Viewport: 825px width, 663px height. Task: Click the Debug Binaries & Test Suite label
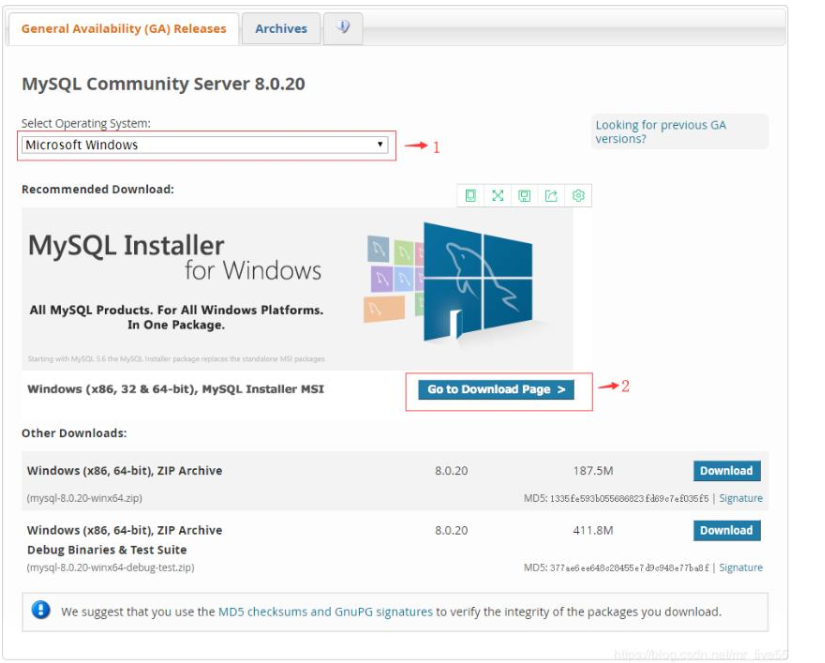coord(107,550)
